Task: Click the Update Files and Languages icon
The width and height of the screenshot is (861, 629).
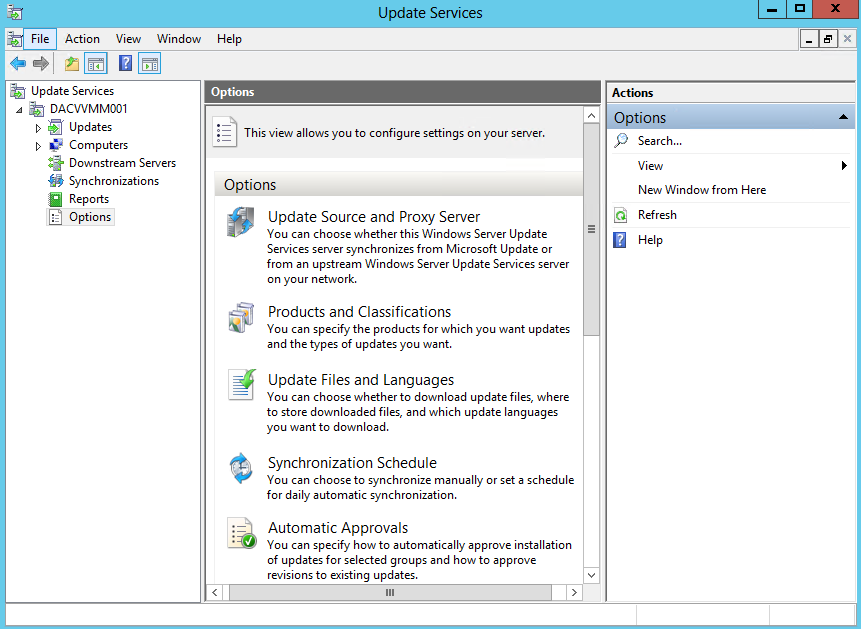Action: coord(242,385)
